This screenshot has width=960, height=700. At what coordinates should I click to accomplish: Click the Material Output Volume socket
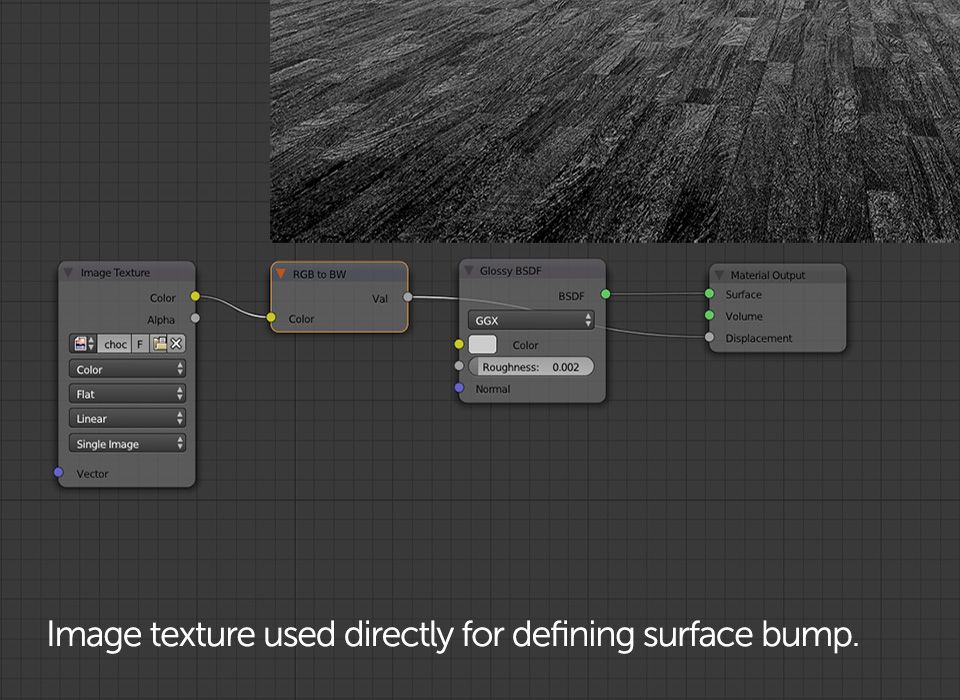pyautogui.click(x=709, y=315)
